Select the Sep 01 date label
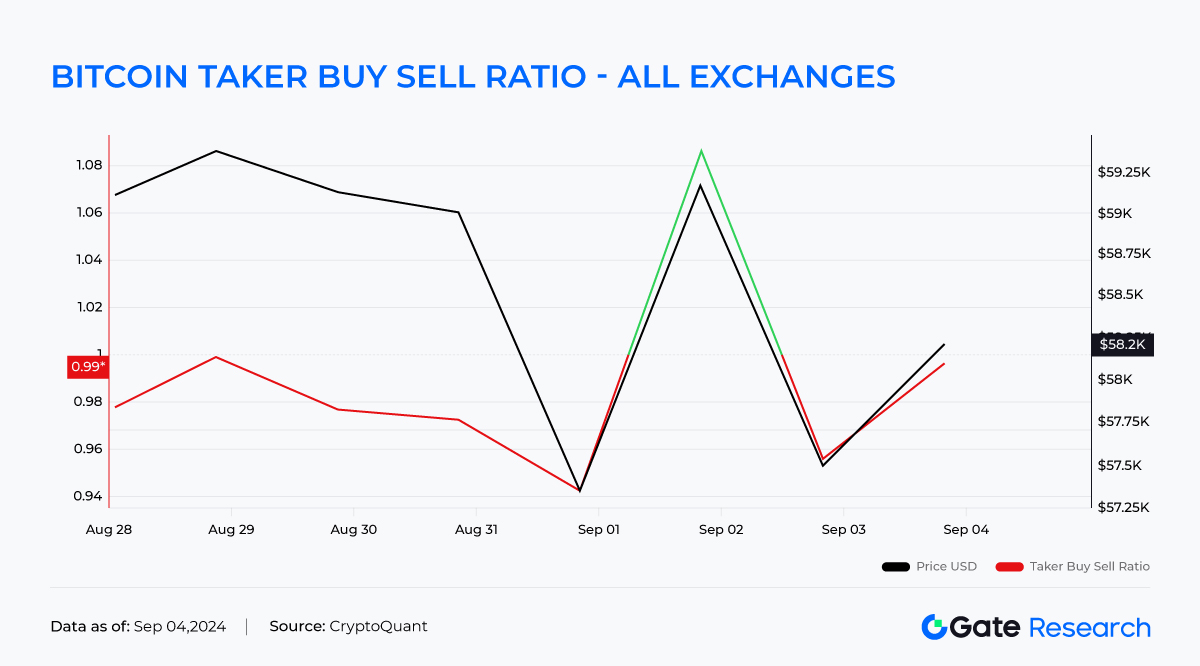Viewport: 1200px width, 666px height. click(598, 530)
